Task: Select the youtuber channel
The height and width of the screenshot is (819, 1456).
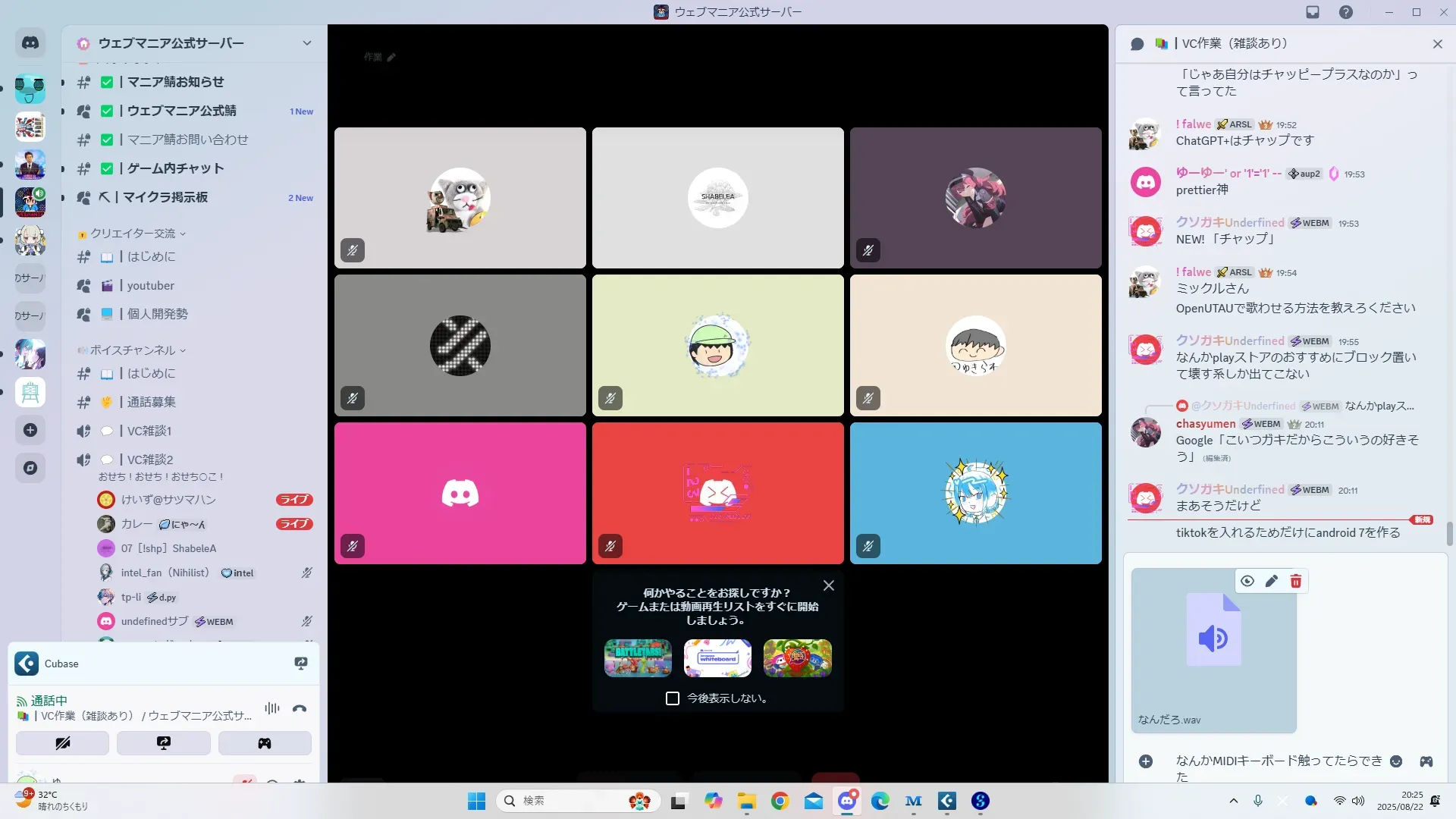Action: [150, 286]
